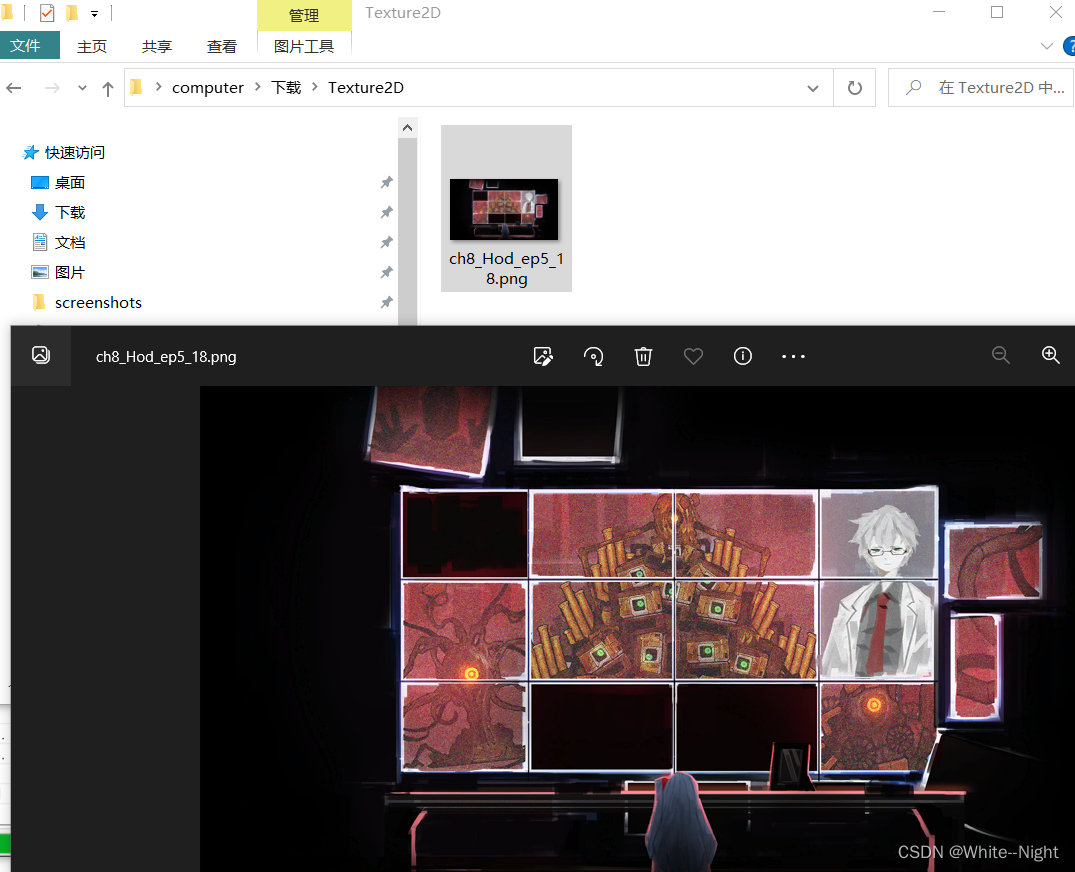
Task: Refresh the Texture2D folder view
Action: point(854,88)
